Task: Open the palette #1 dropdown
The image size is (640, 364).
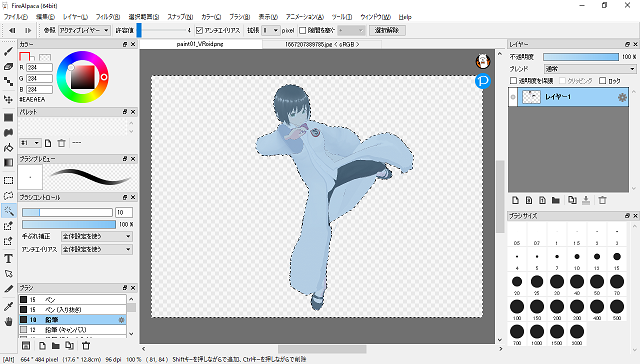Action: click(x=30, y=143)
